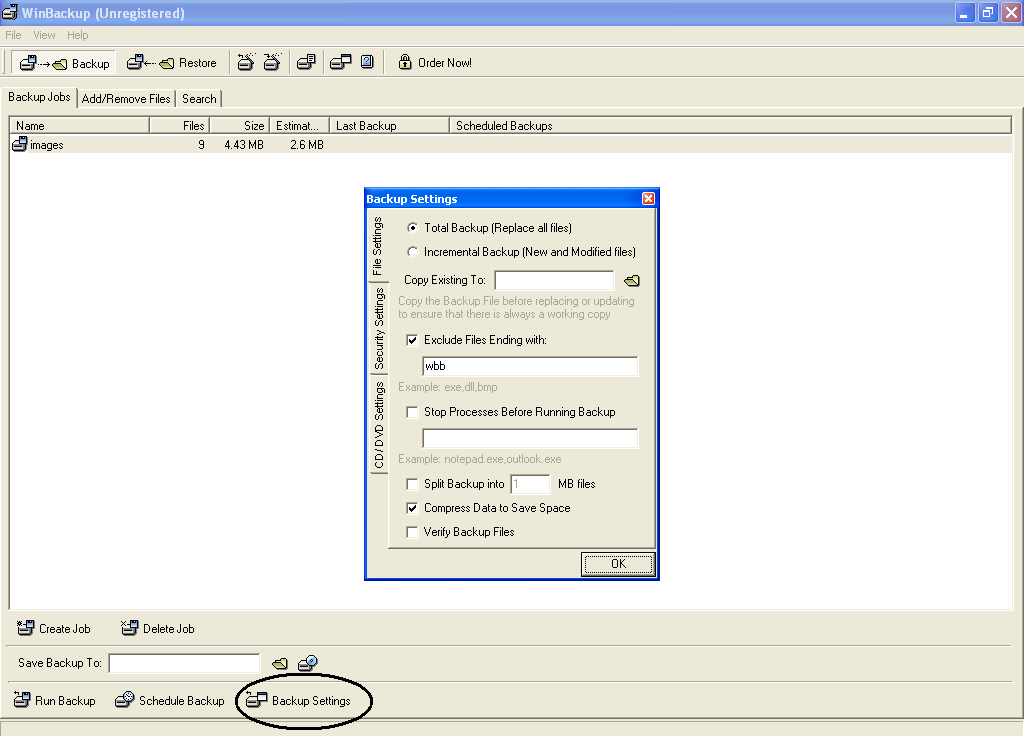Browse folder for Save Backup To
This screenshot has height=736, width=1024.
(x=280, y=664)
